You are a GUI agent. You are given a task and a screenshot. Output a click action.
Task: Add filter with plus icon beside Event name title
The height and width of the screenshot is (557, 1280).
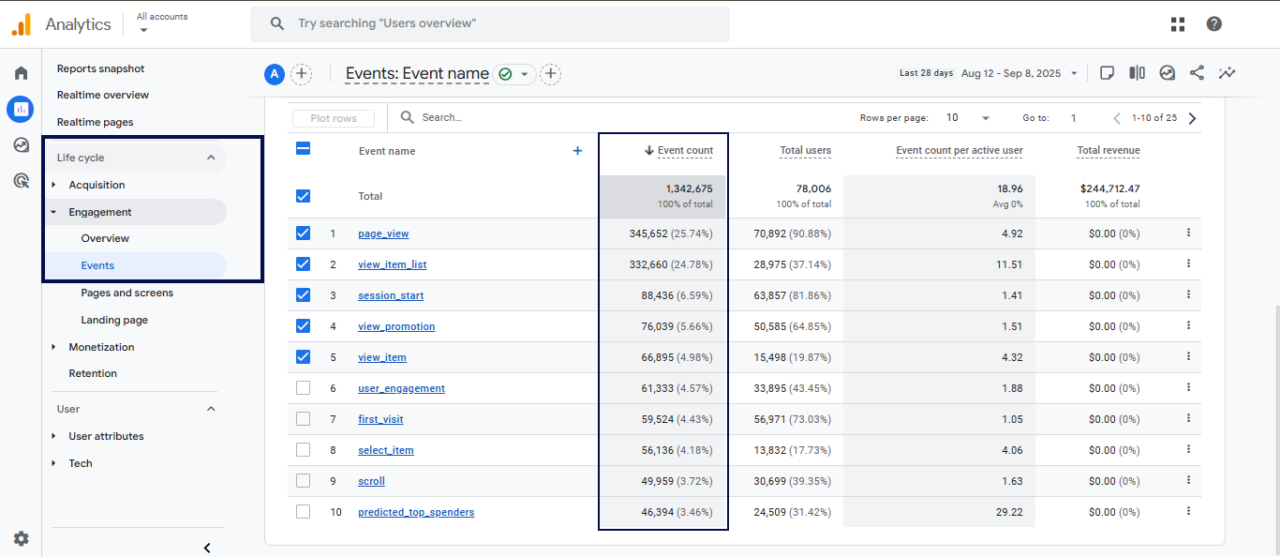coord(551,74)
